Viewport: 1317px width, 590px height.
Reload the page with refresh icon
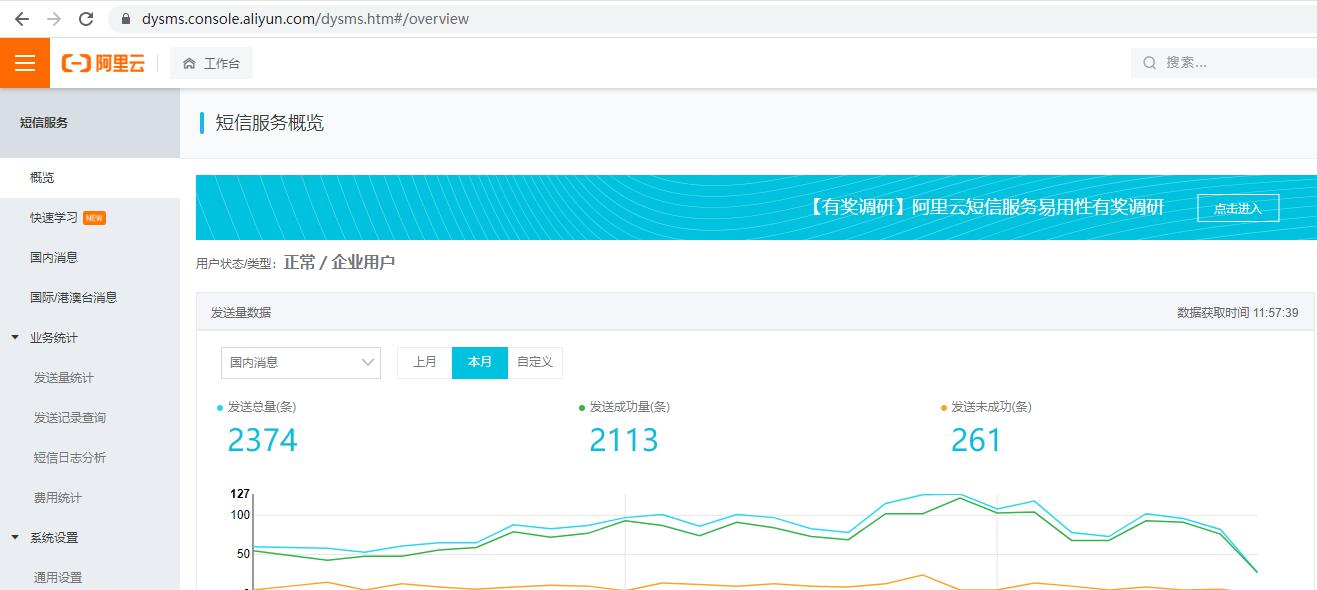point(86,19)
